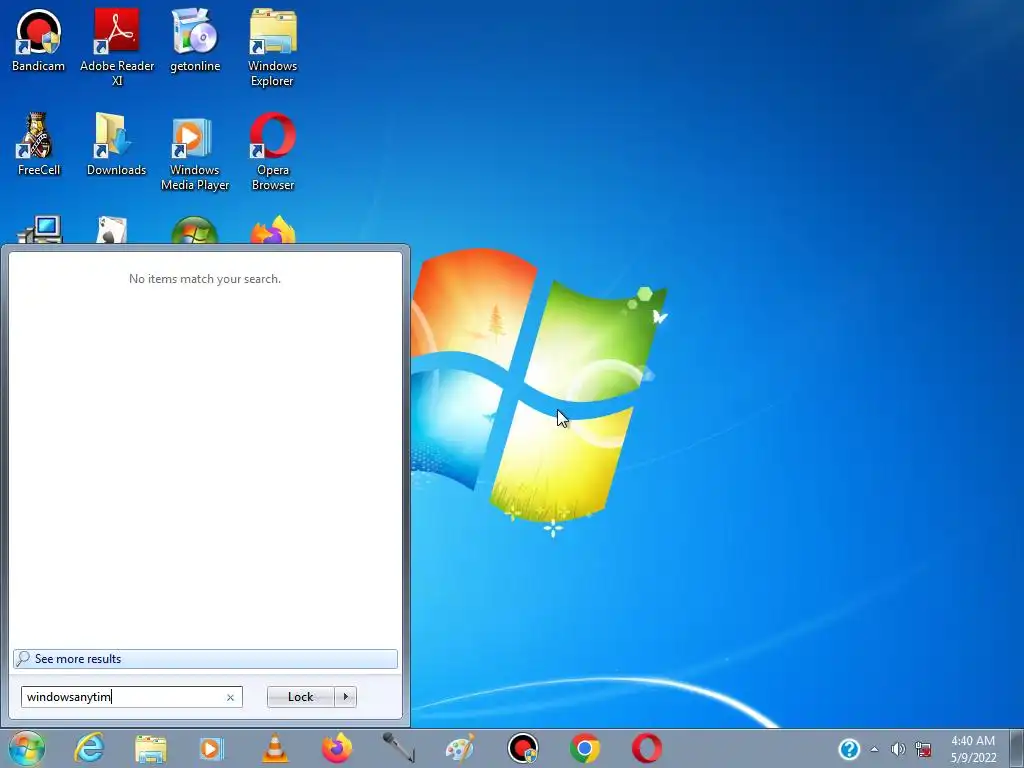Open Paint from the taskbar

tap(460, 748)
